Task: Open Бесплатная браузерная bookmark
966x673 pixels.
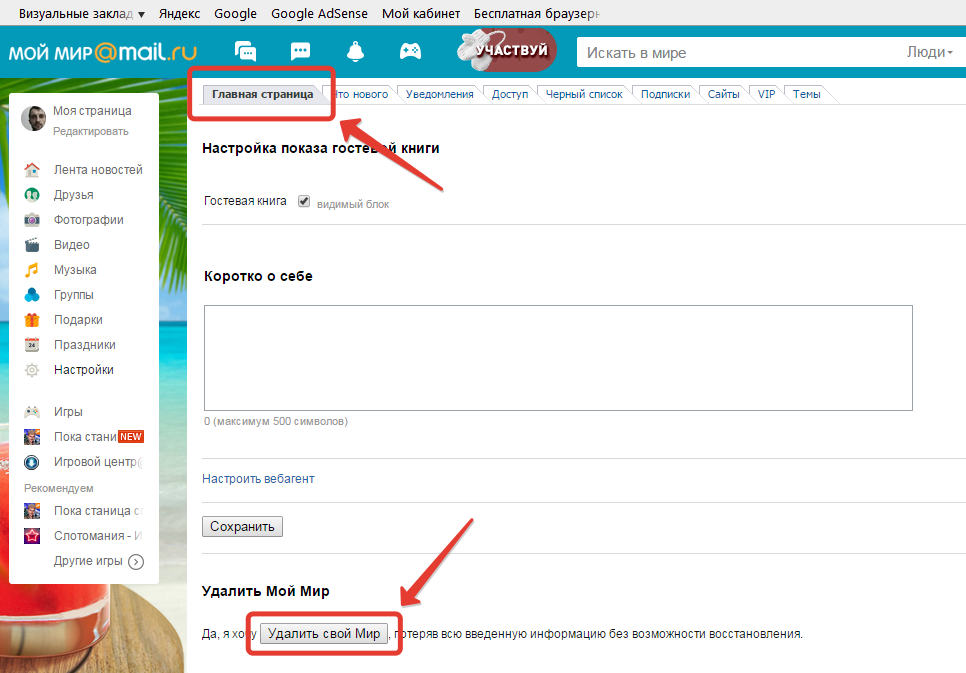Action: [x=537, y=14]
